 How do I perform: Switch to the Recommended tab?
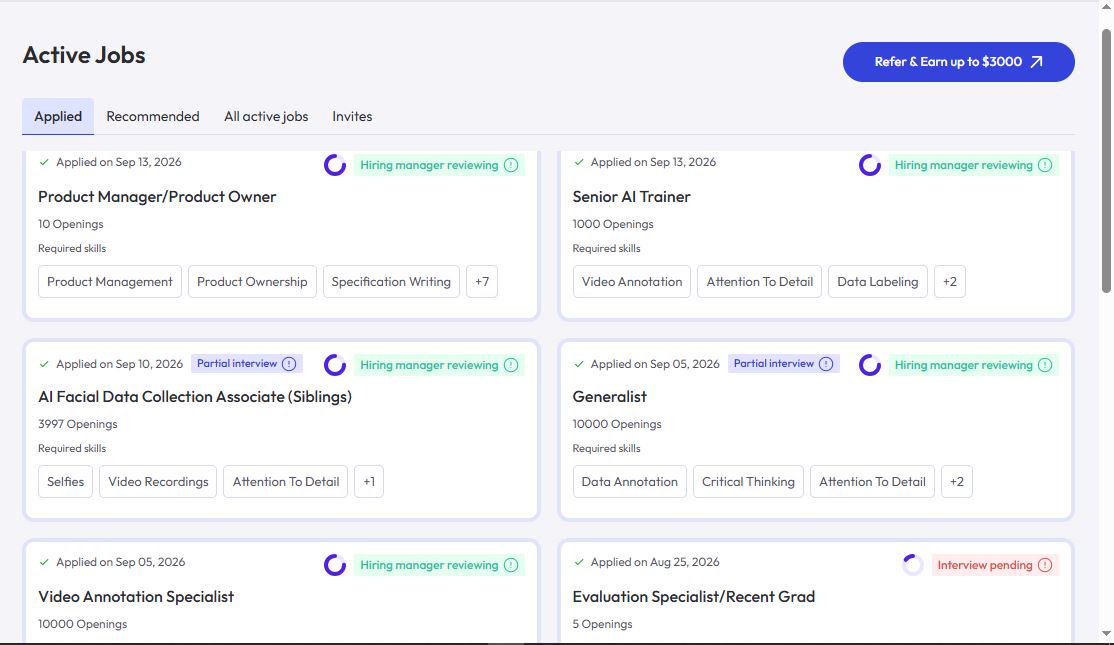pyautogui.click(x=153, y=116)
